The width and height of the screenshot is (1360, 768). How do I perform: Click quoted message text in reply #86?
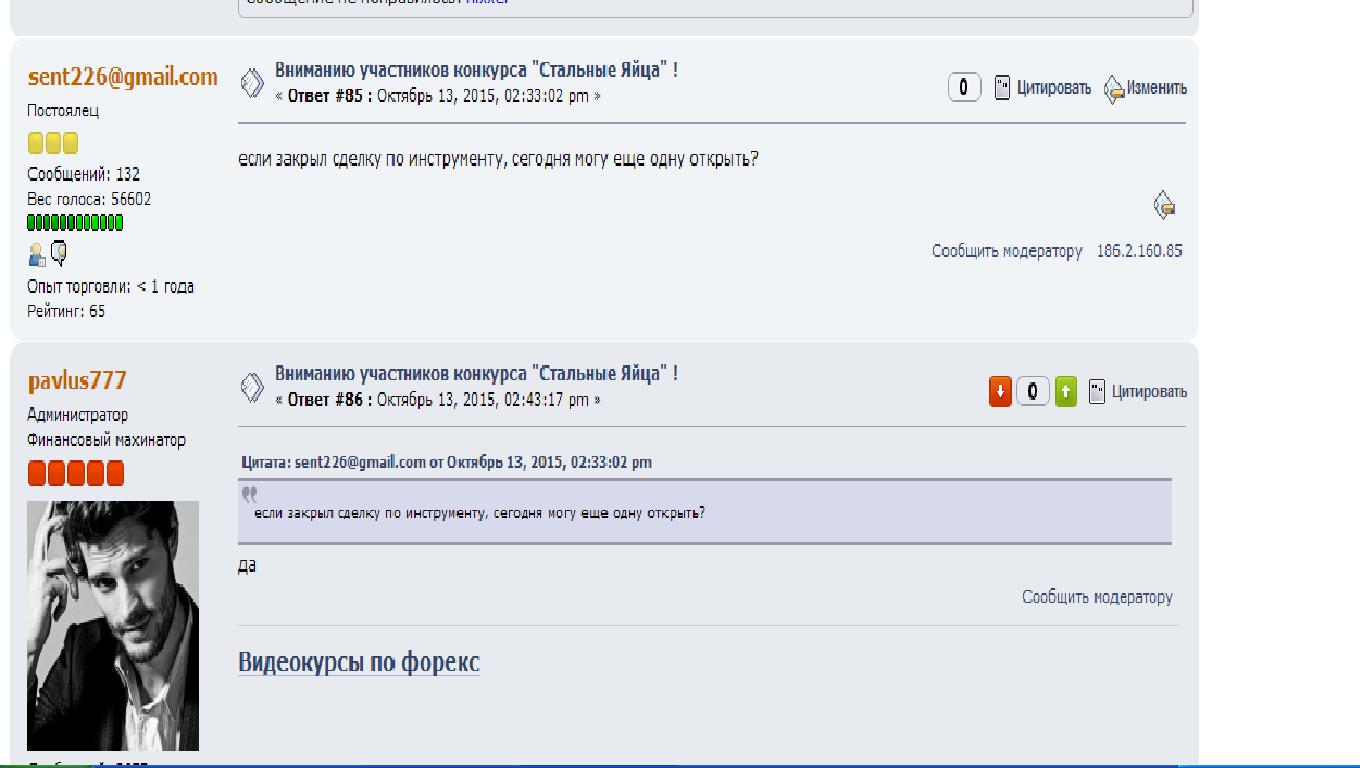tap(480, 513)
